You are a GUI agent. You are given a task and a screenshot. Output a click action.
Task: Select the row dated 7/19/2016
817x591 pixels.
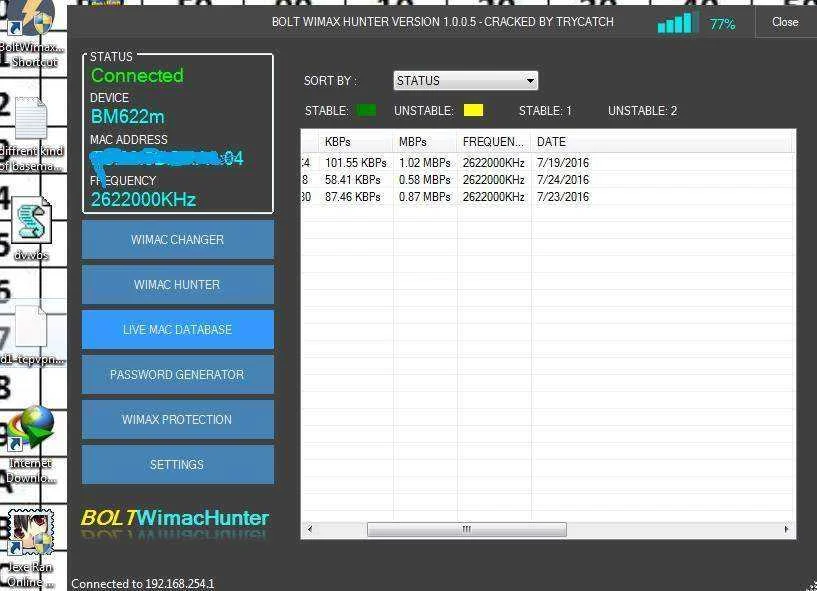pos(548,163)
